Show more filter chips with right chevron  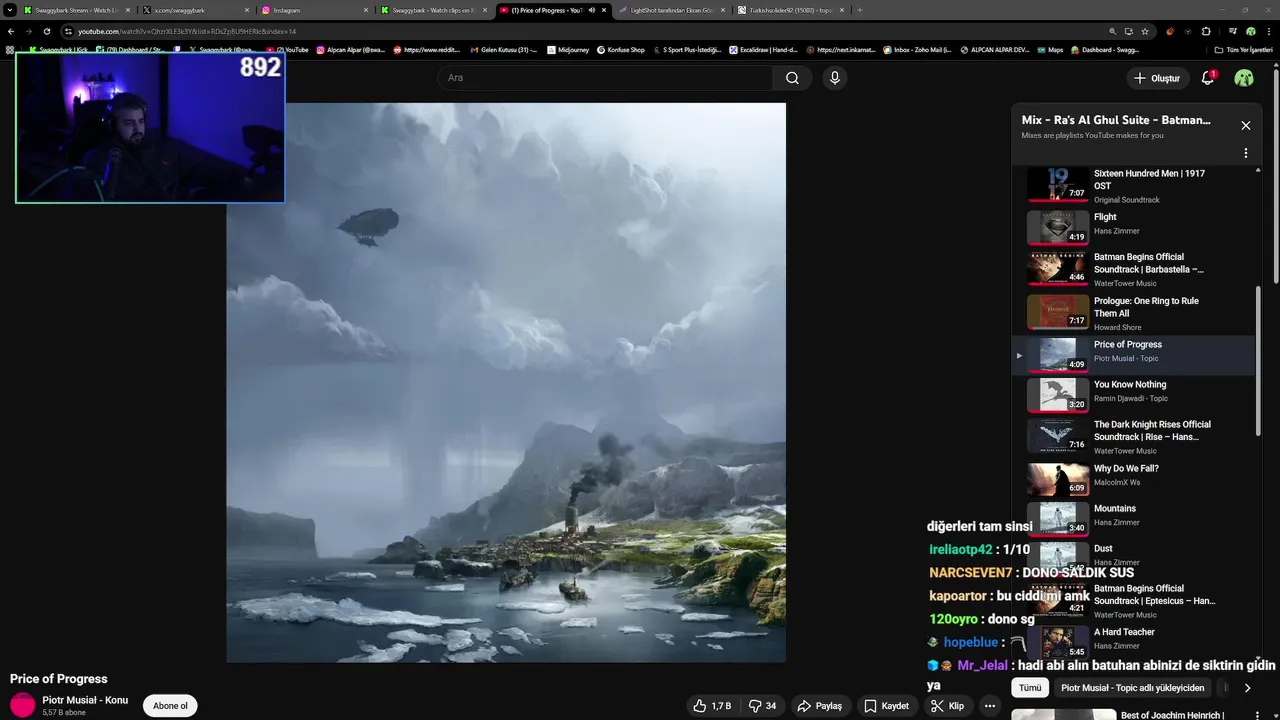coord(1247,688)
